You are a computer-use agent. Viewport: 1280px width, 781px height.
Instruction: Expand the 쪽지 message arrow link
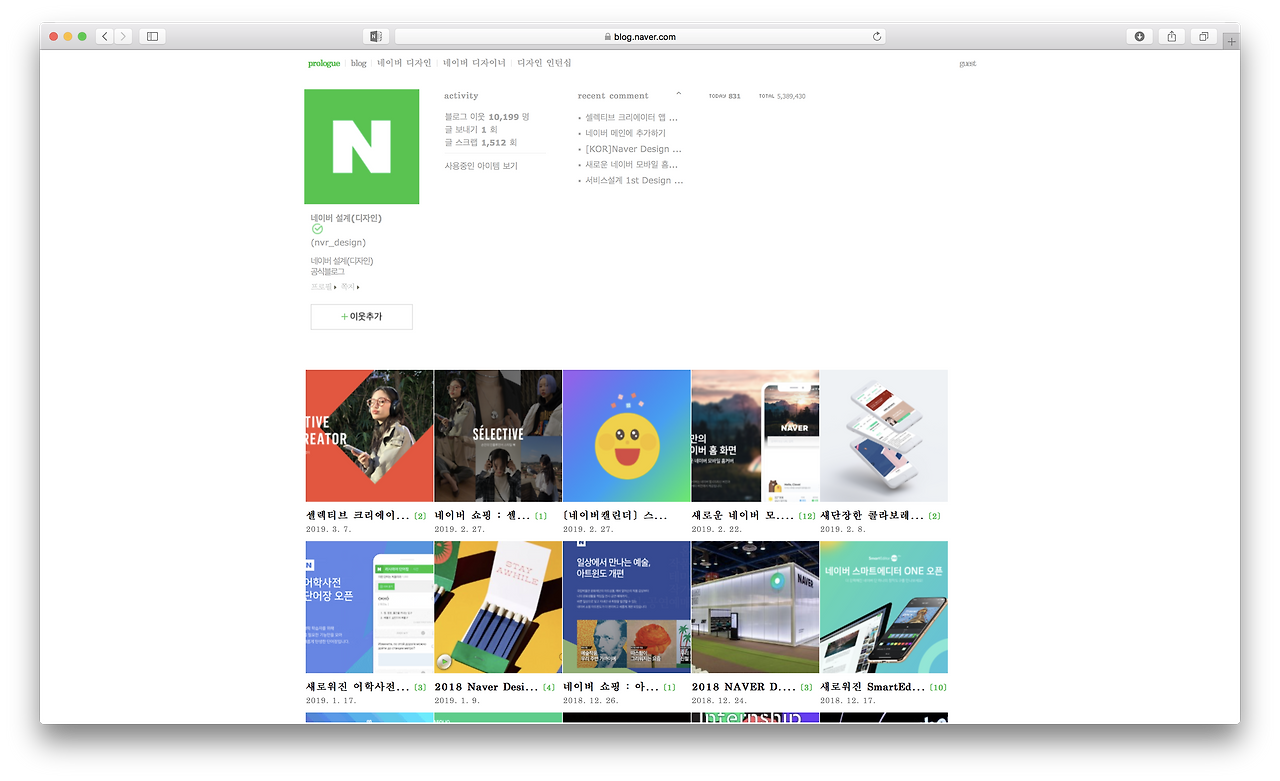pyautogui.click(x=350, y=287)
